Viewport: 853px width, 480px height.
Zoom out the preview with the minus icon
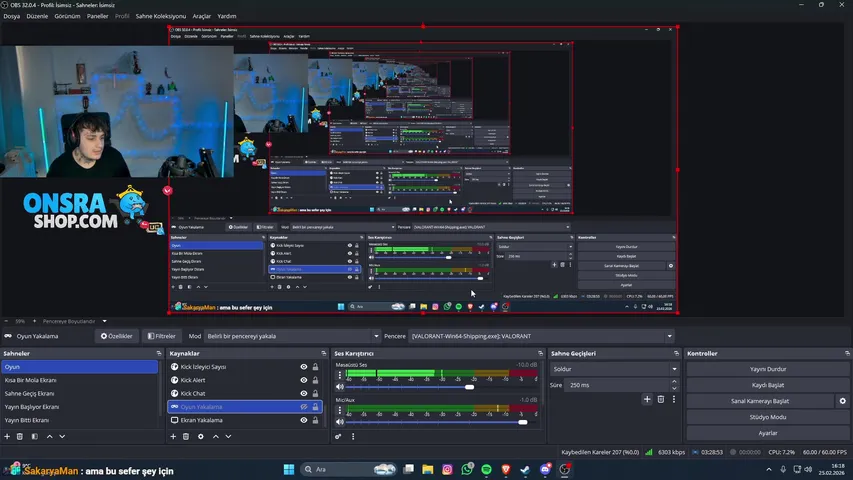click(6, 321)
